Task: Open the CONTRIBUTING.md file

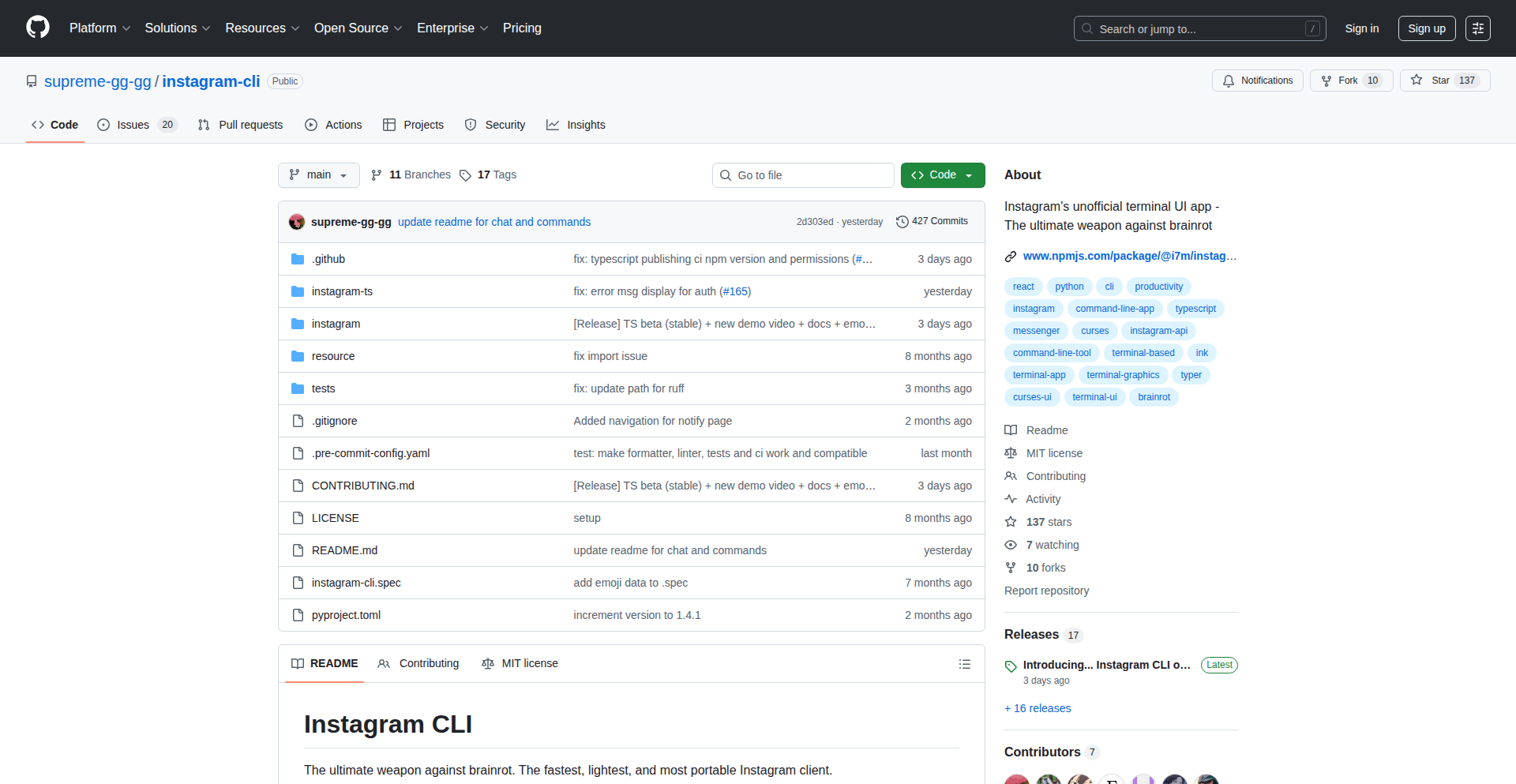Action: click(363, 486)
